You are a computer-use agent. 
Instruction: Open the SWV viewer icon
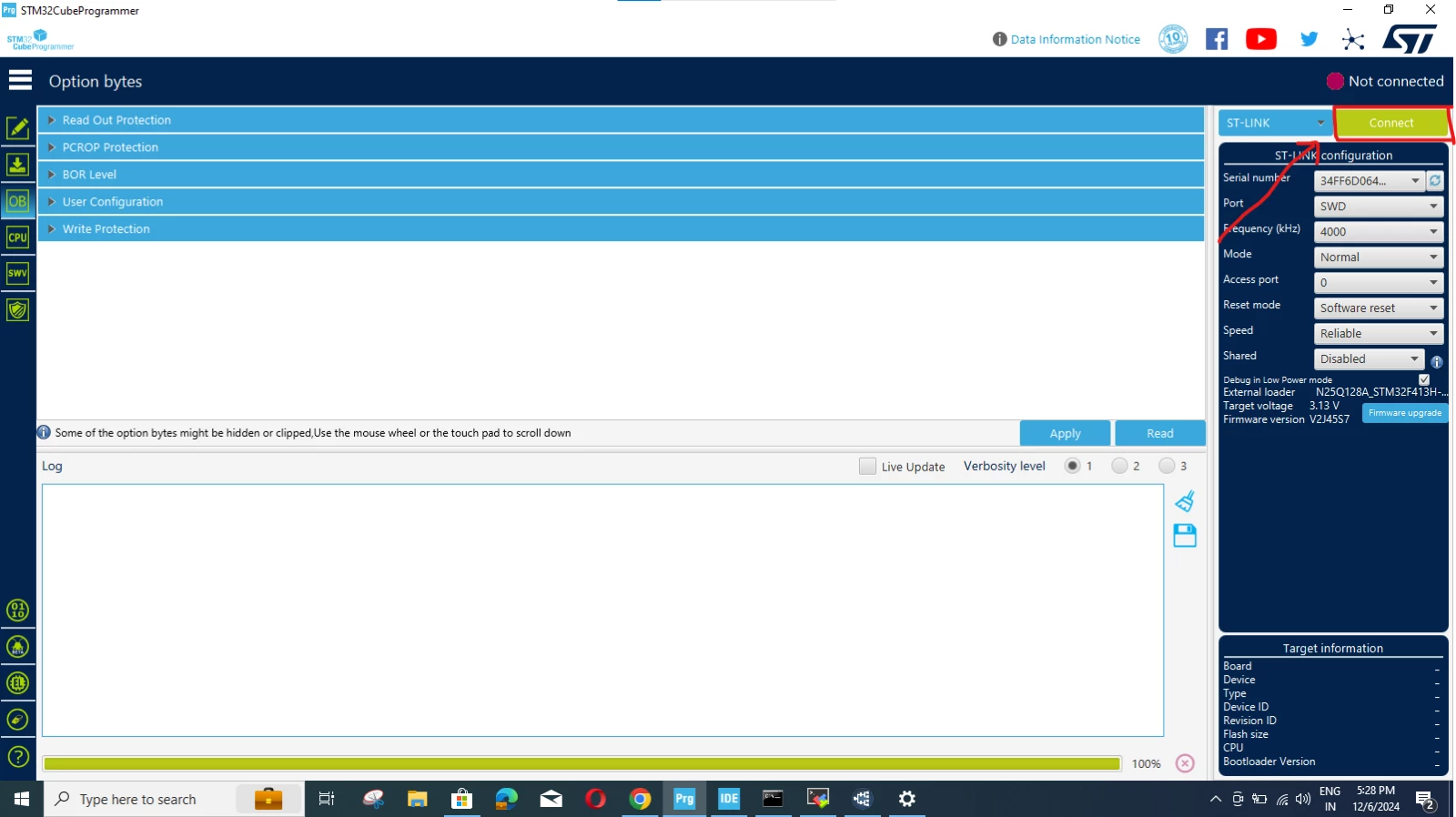click(17, 273)
